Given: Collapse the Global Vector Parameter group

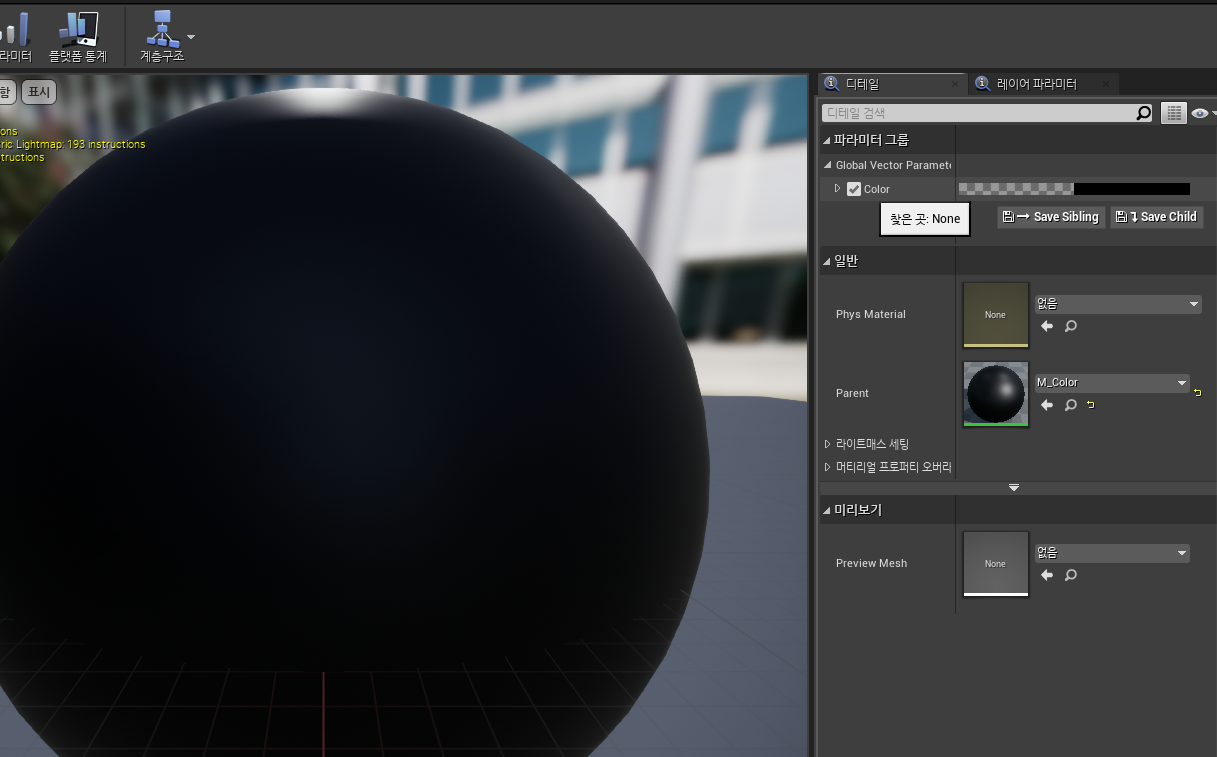Looking at the screenshot, I should click(x=827, y=165).
